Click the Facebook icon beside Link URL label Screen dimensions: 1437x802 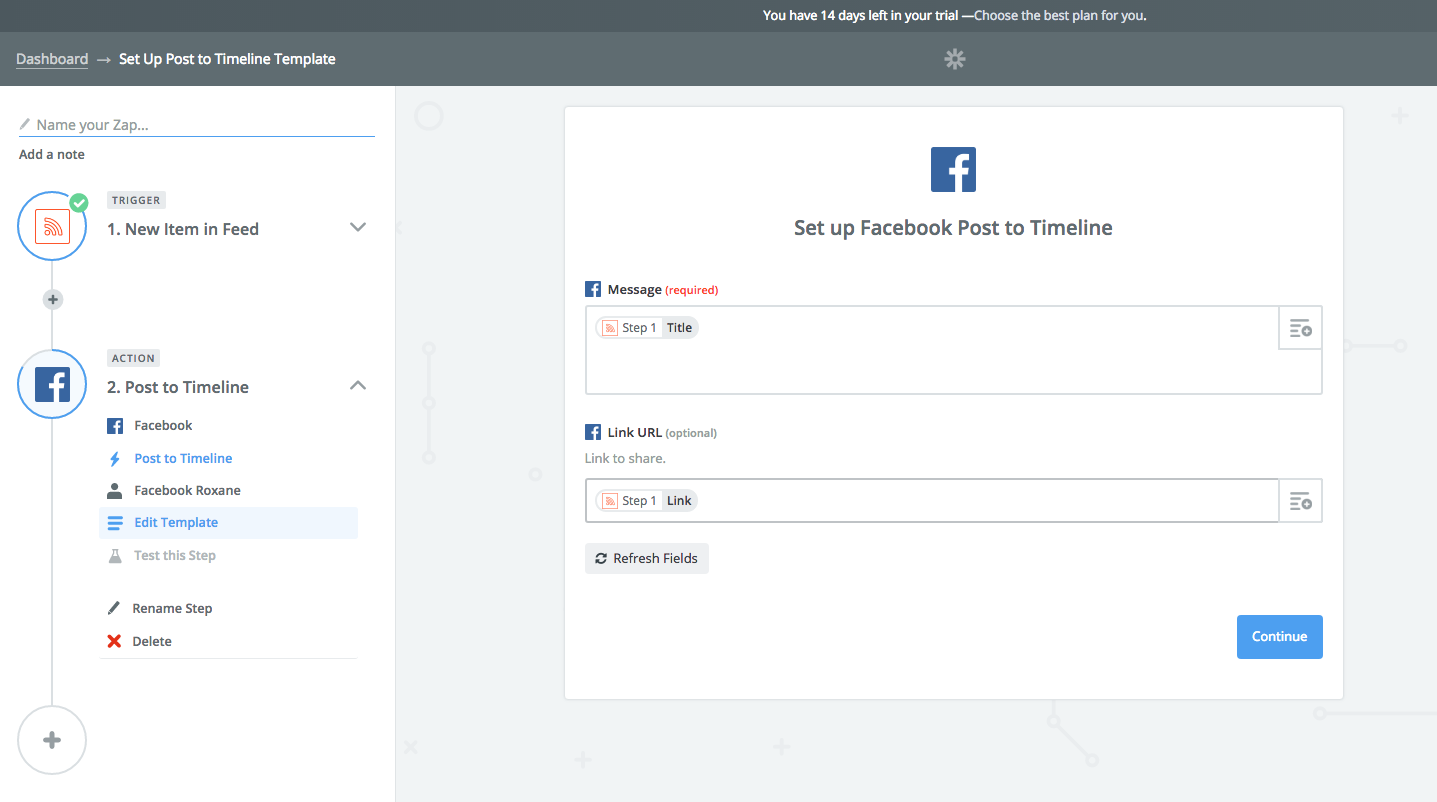point(593,433)
